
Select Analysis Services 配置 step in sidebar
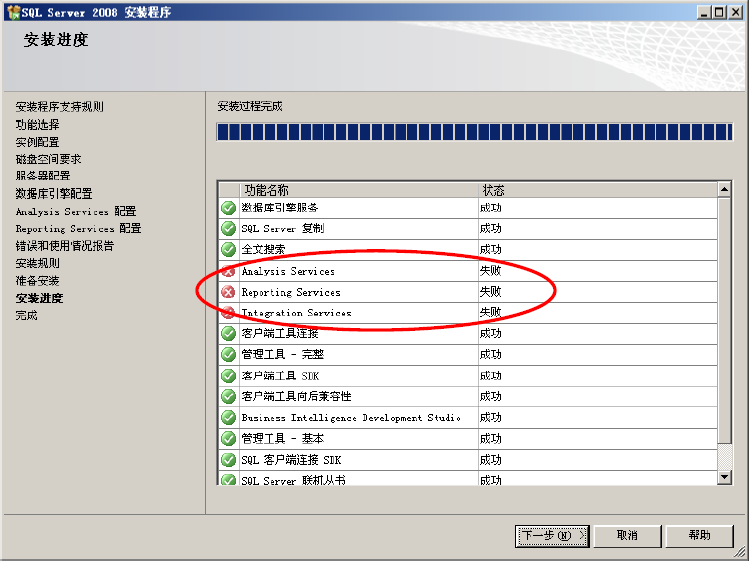point(76,211)
